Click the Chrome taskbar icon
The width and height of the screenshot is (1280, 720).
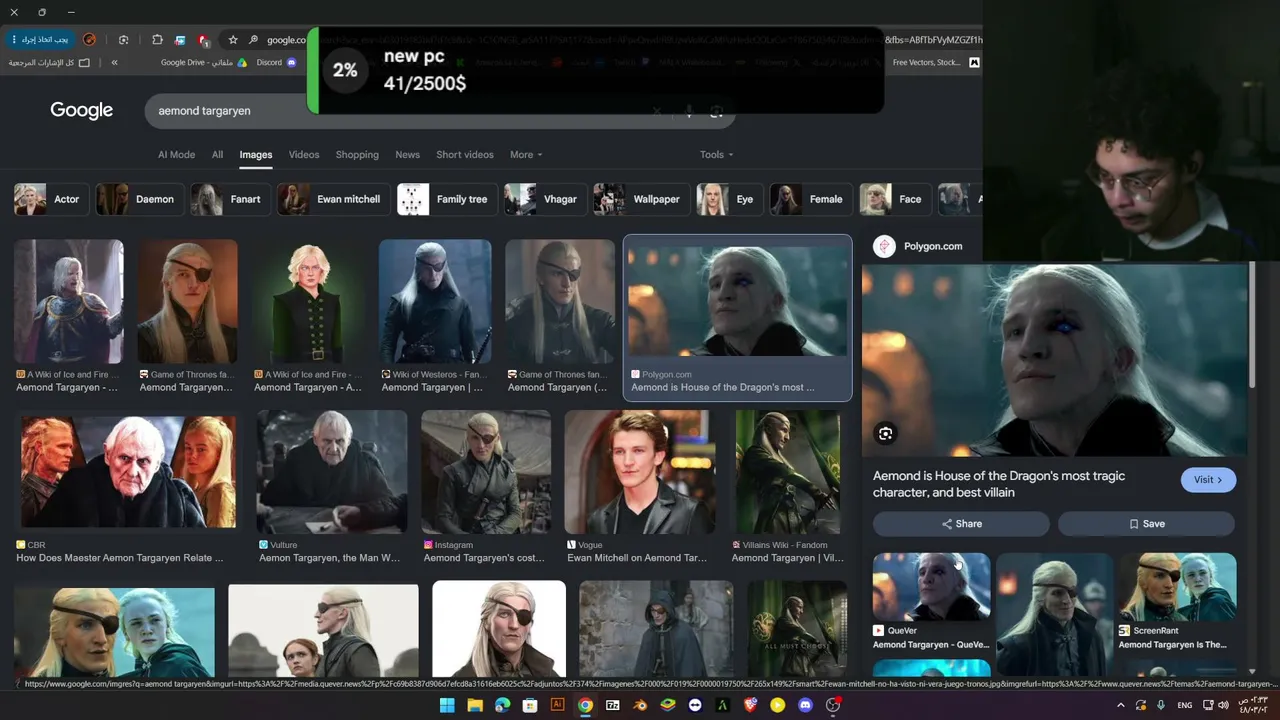(x=585, y=705)
